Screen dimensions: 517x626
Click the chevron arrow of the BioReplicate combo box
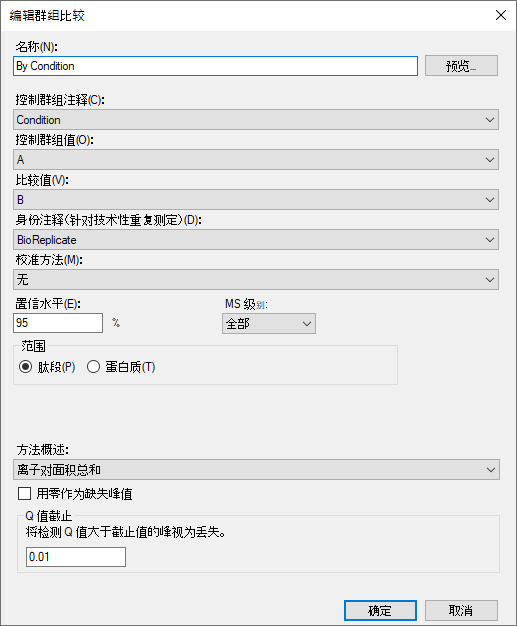tap(490, 240)
